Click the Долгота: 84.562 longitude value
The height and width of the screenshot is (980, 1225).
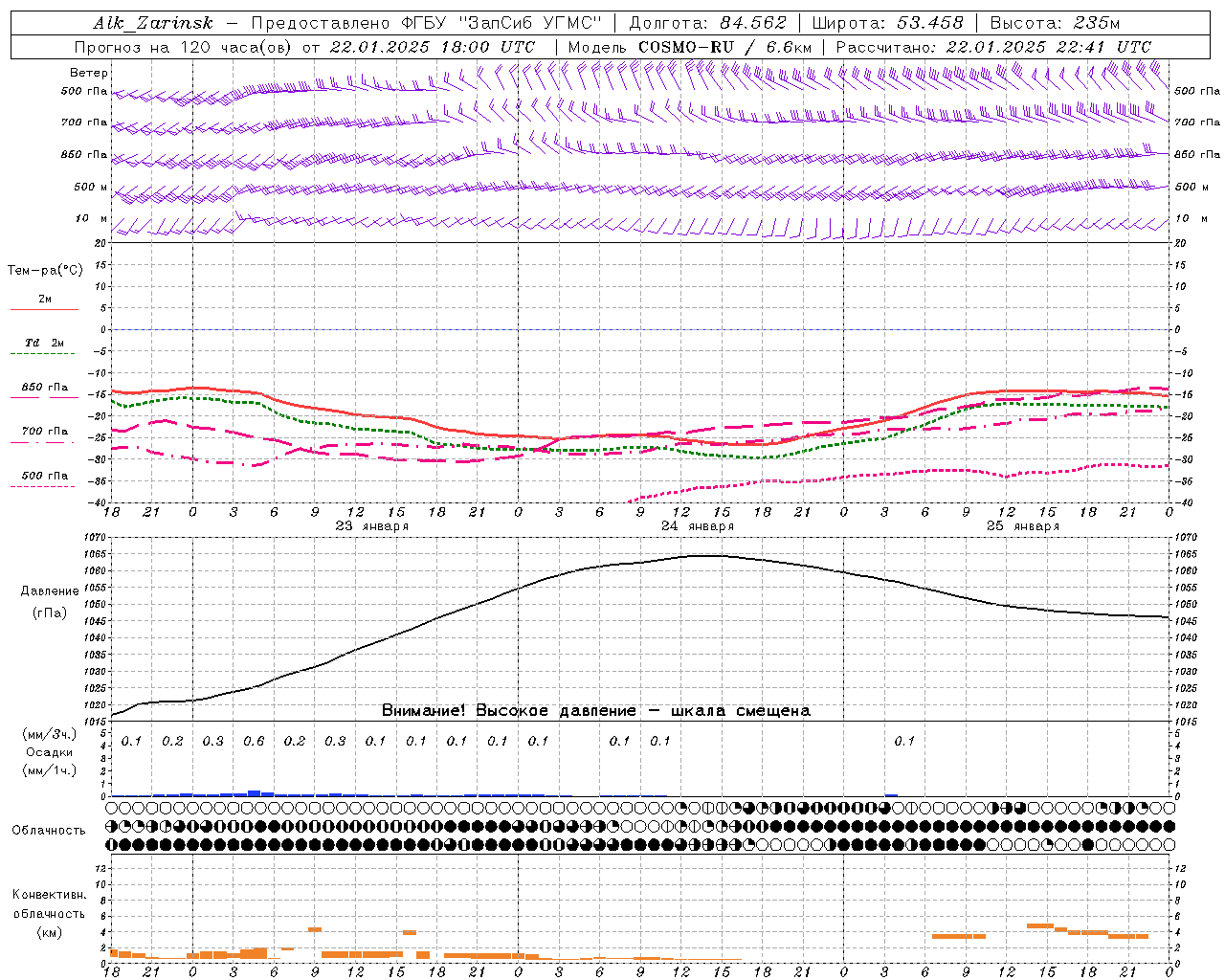pyautogui.click(x=708, y=23)
